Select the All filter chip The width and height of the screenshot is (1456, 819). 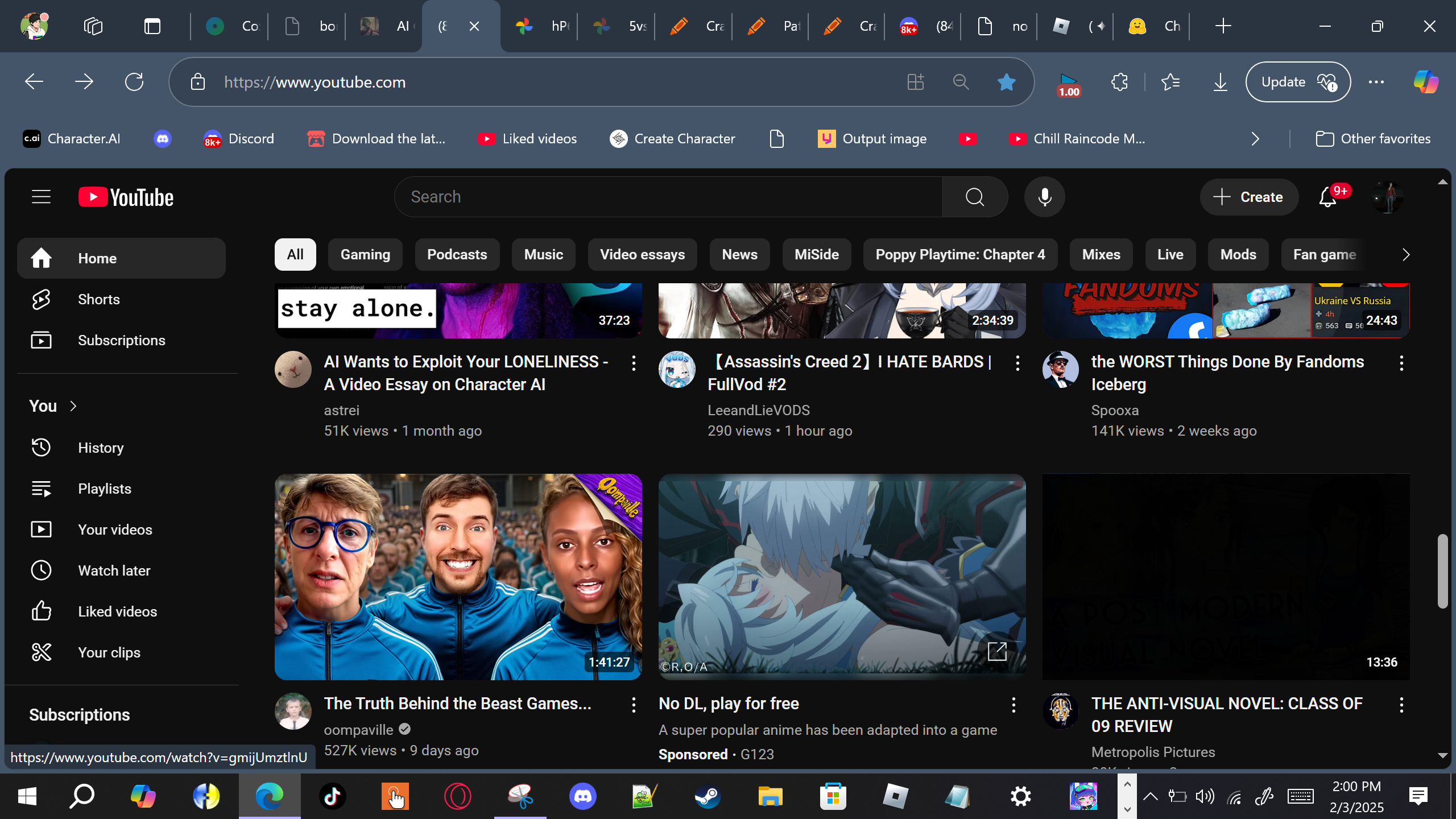point(295,255)
